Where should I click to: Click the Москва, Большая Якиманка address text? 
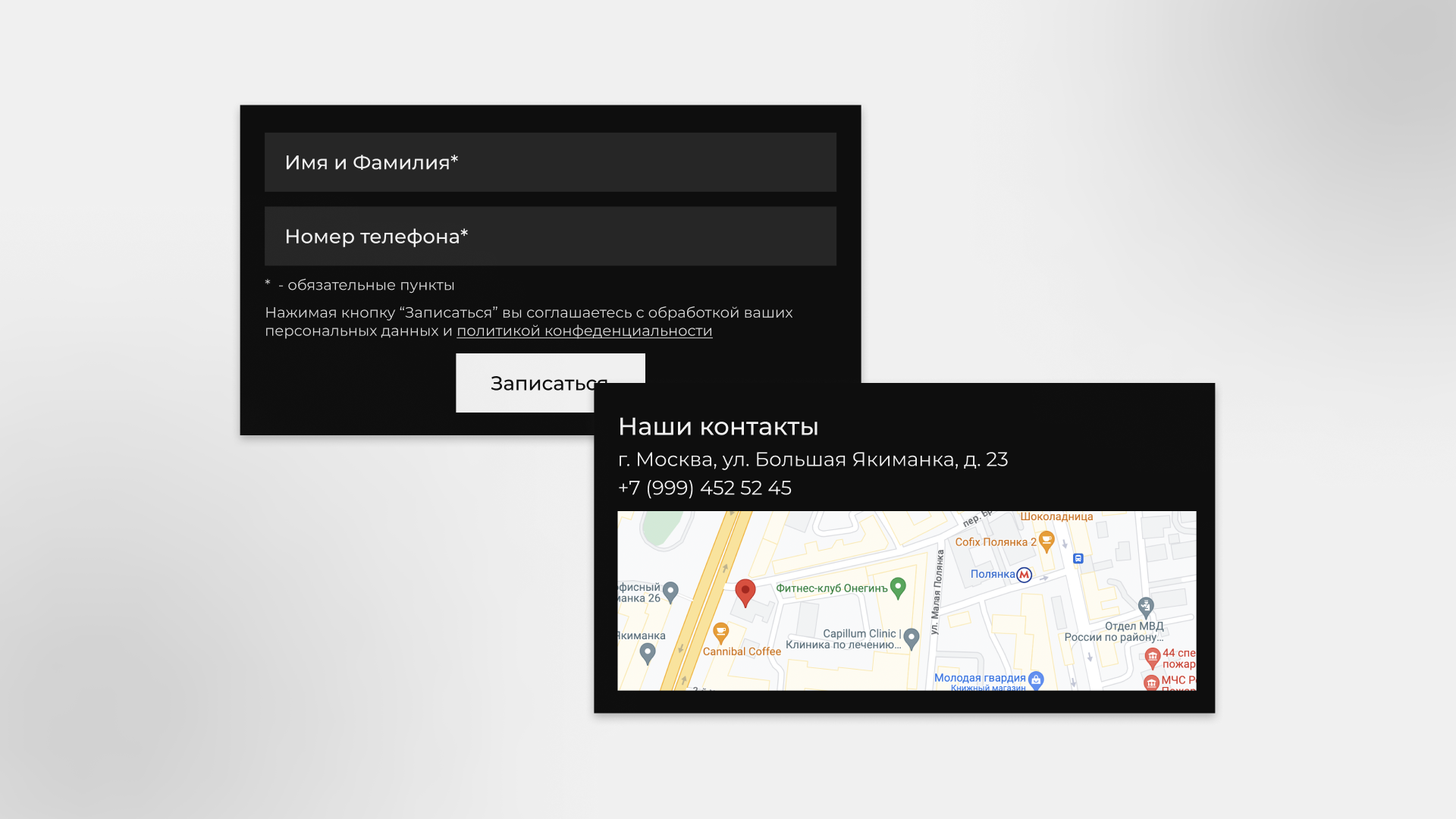pyautogui.click(x=812, y=460)
